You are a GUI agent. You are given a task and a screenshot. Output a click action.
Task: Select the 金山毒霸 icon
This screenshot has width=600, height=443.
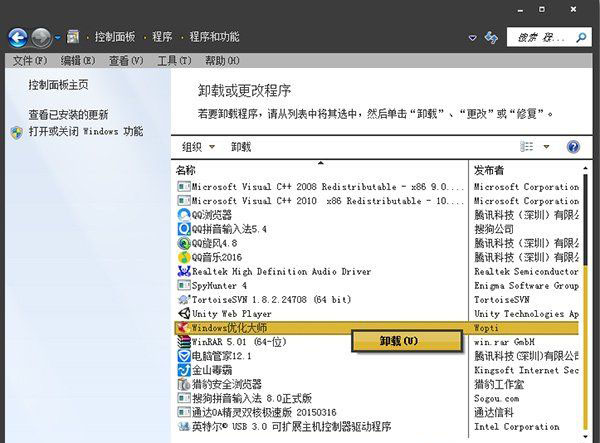(x=184, y=370)
